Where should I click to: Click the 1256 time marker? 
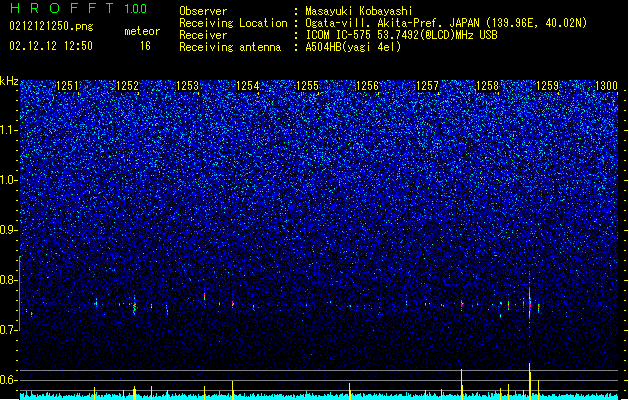[x=367, y=86]
